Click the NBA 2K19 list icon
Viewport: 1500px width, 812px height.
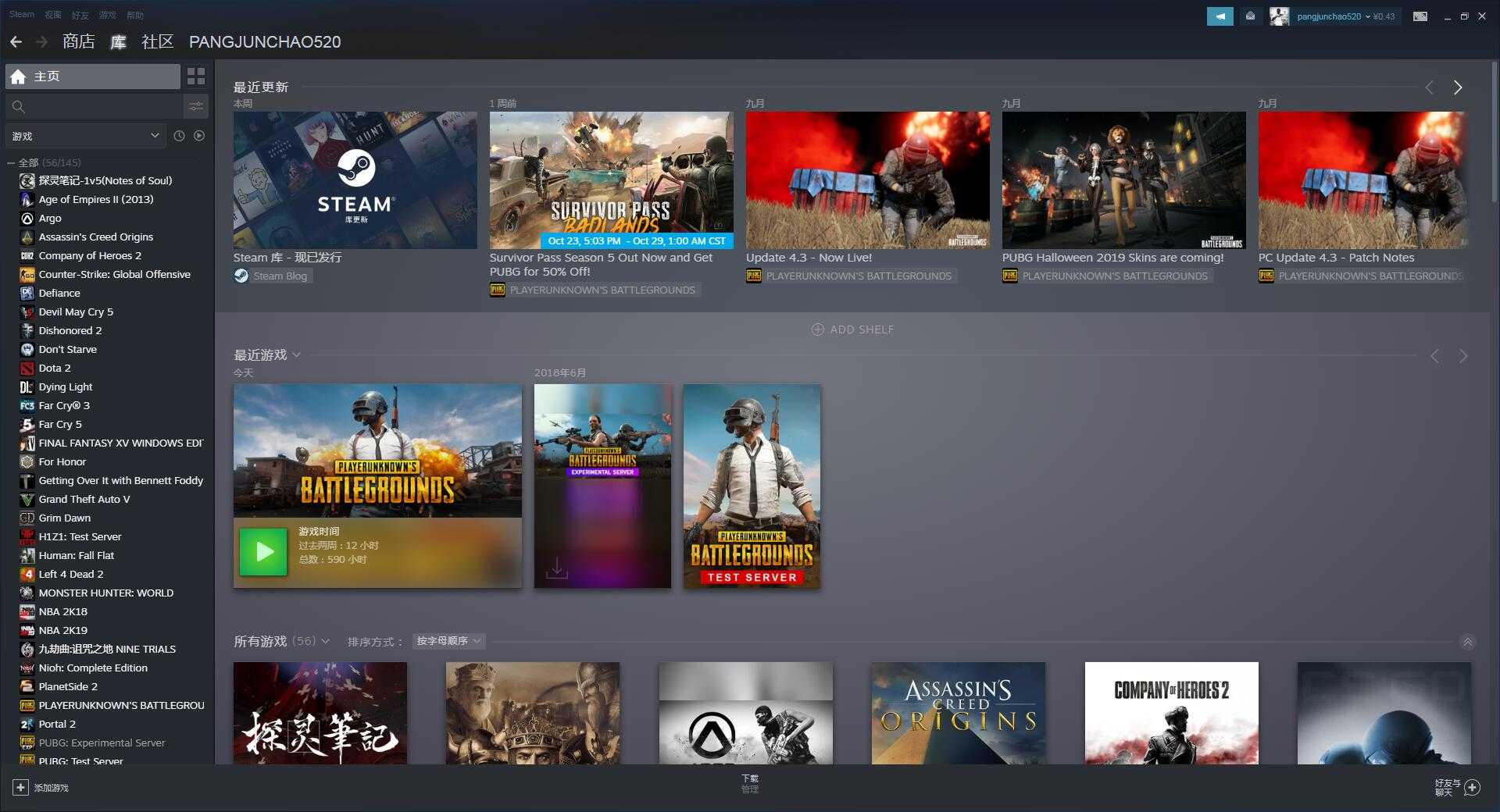click(27, 631)
